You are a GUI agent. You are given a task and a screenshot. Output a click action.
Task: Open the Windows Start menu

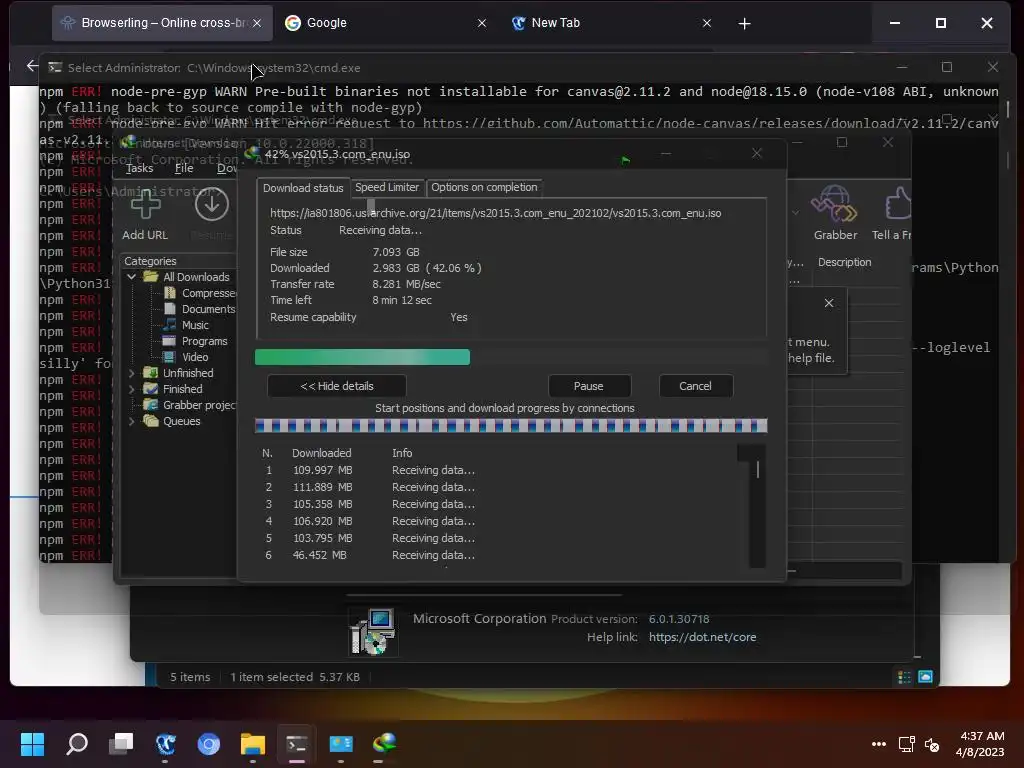(x=32, y=744)
